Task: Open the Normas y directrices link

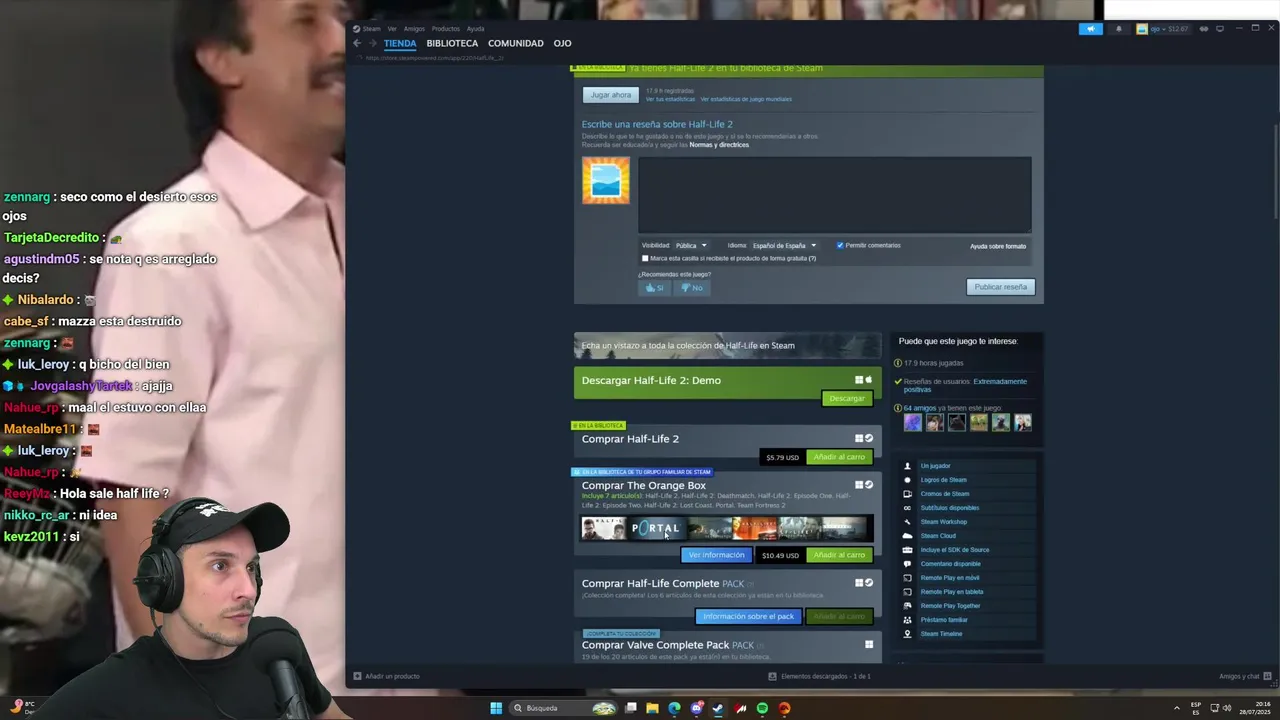Action: click(x=719, y=145)
